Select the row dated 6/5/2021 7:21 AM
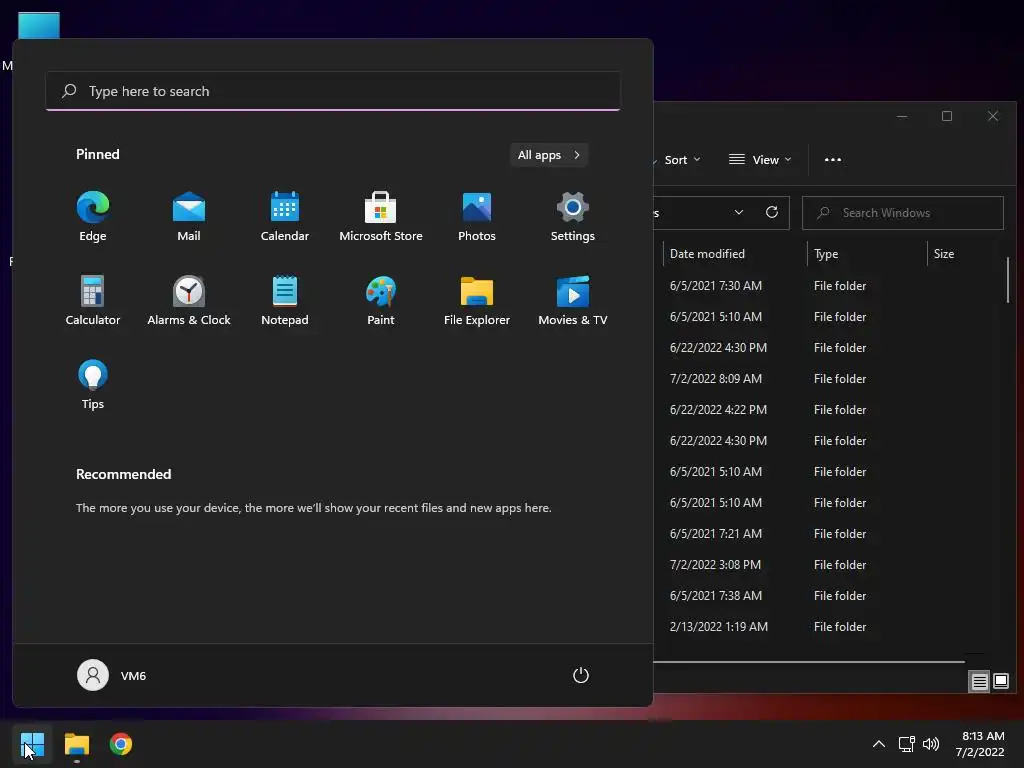The width and height of the screenshot is (1024, 768). pos(829,534)
